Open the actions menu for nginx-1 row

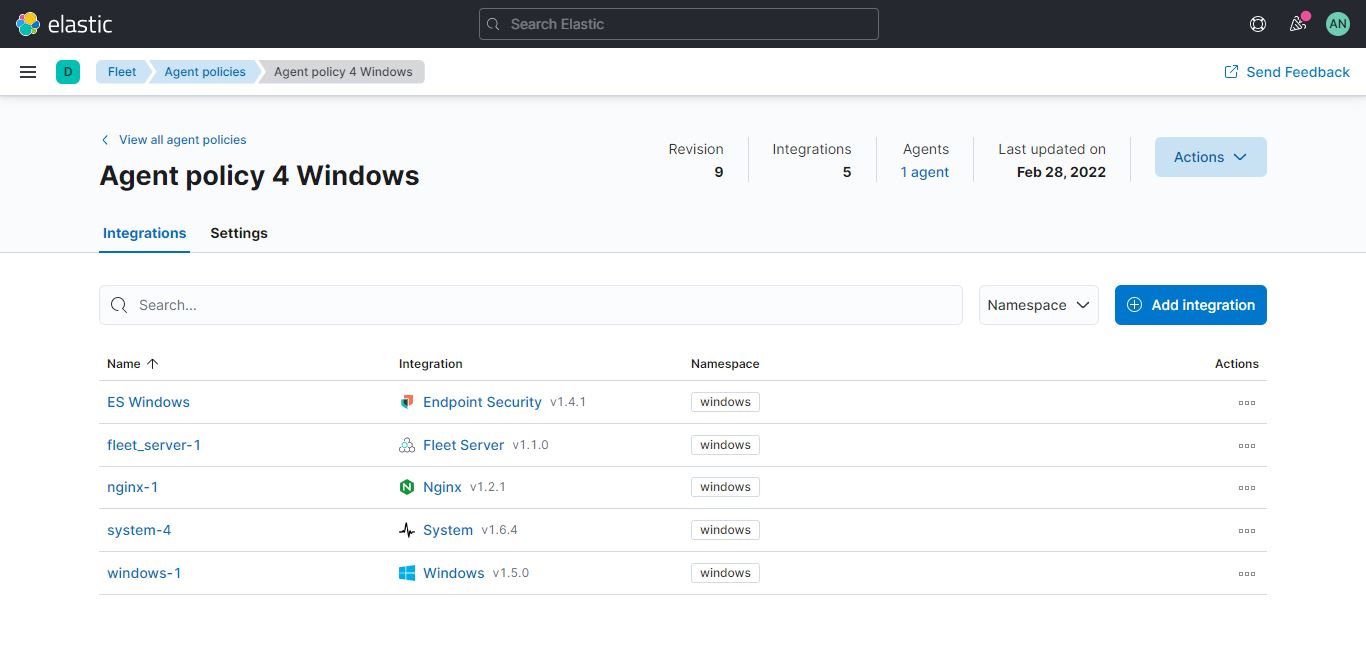coord(1246,488)
